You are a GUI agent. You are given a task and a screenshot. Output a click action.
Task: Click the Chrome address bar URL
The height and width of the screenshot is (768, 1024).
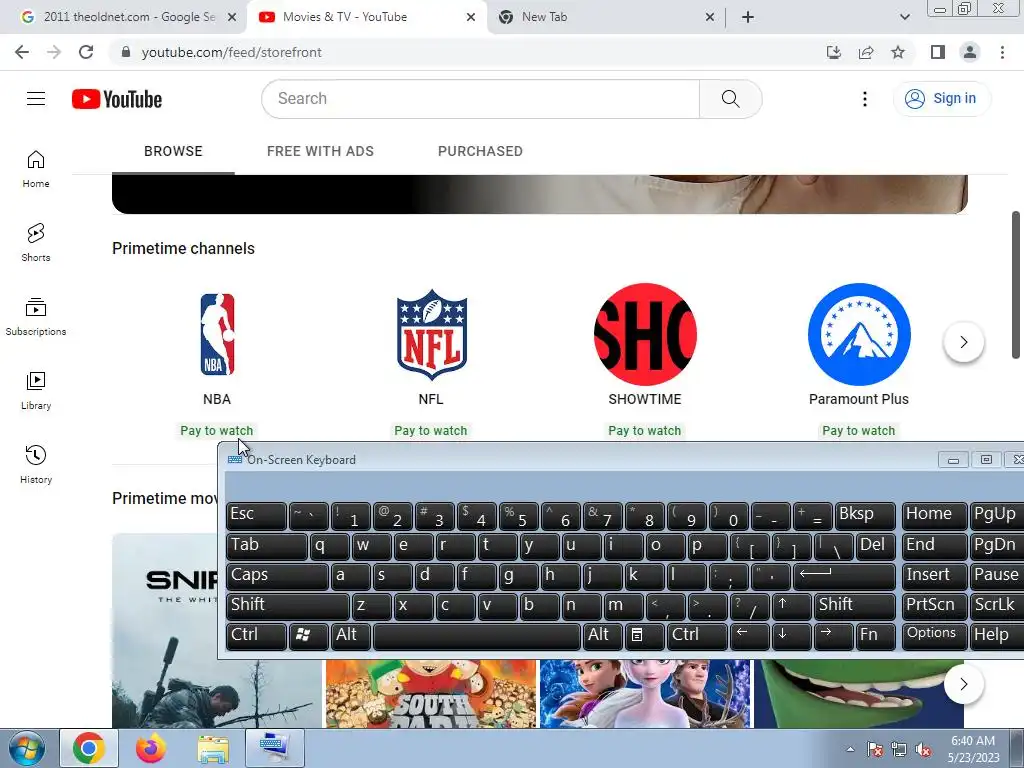[231, 52]
